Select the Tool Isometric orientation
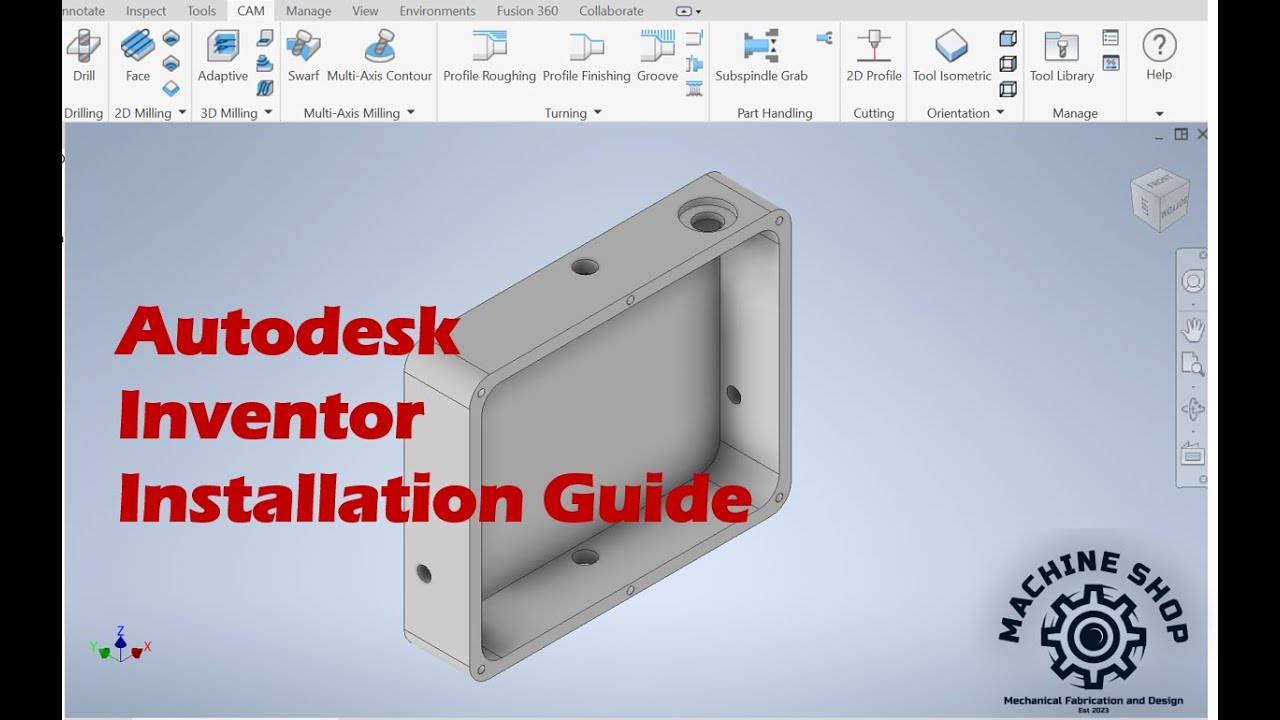 (x=952, y=56)
